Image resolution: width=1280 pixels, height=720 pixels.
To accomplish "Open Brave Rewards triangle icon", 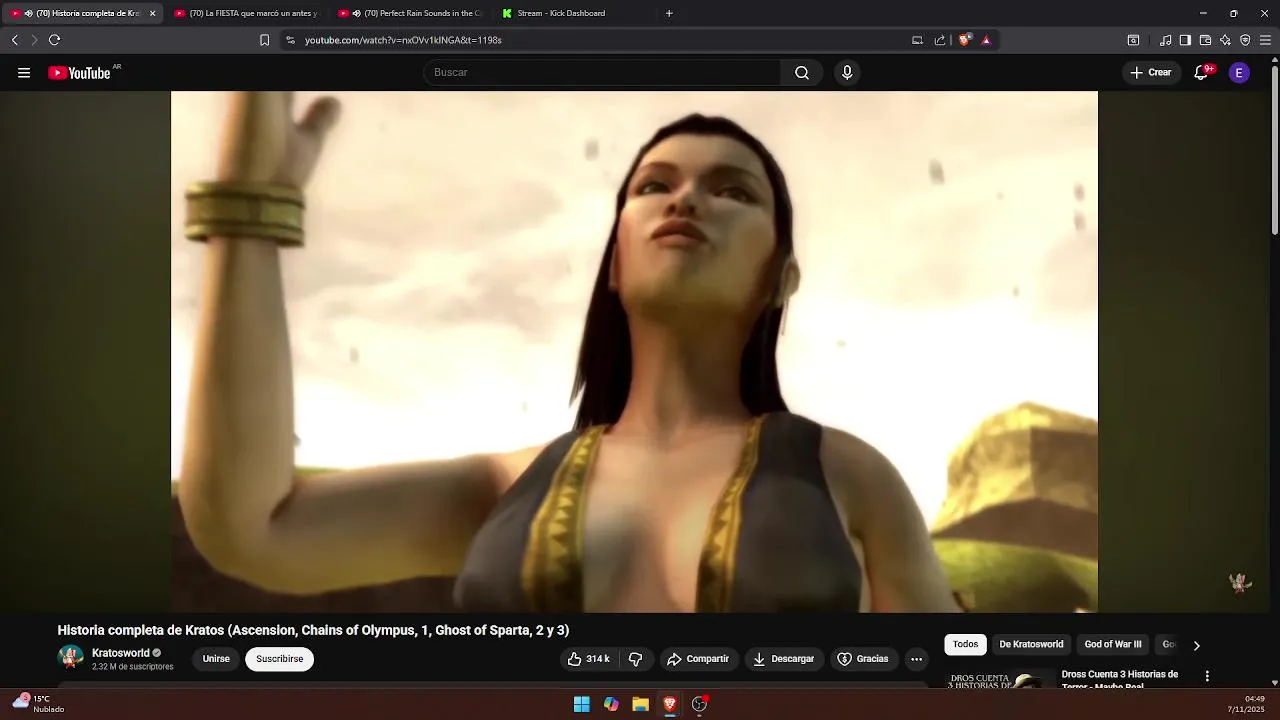I will click(x=986, y=40).
